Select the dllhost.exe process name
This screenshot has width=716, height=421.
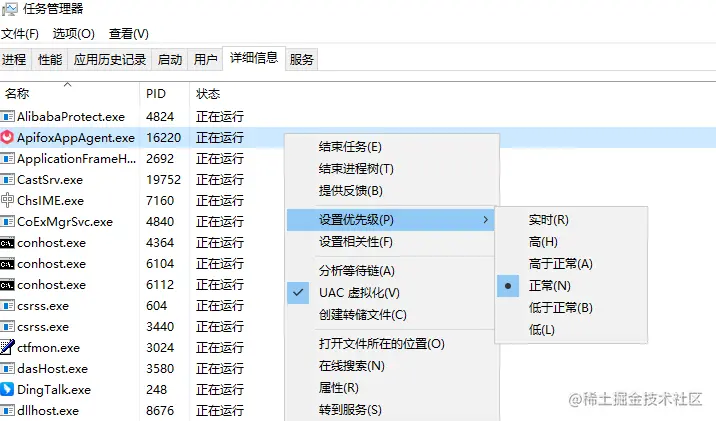(x=48, y=411)
